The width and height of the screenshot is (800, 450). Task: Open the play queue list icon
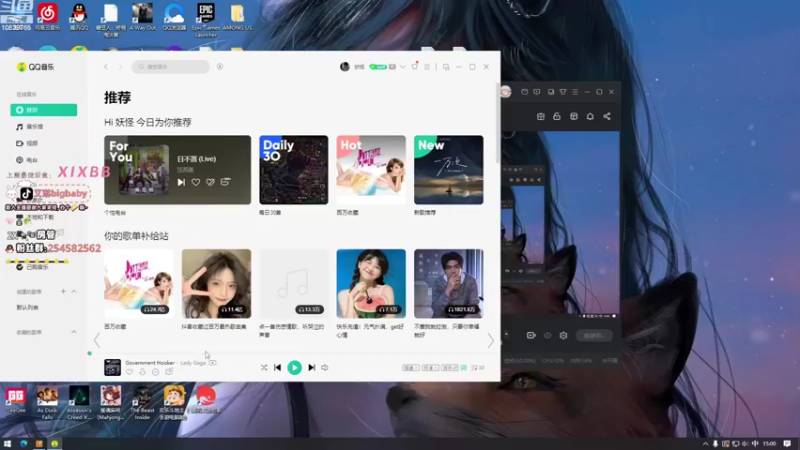point(478,367)
